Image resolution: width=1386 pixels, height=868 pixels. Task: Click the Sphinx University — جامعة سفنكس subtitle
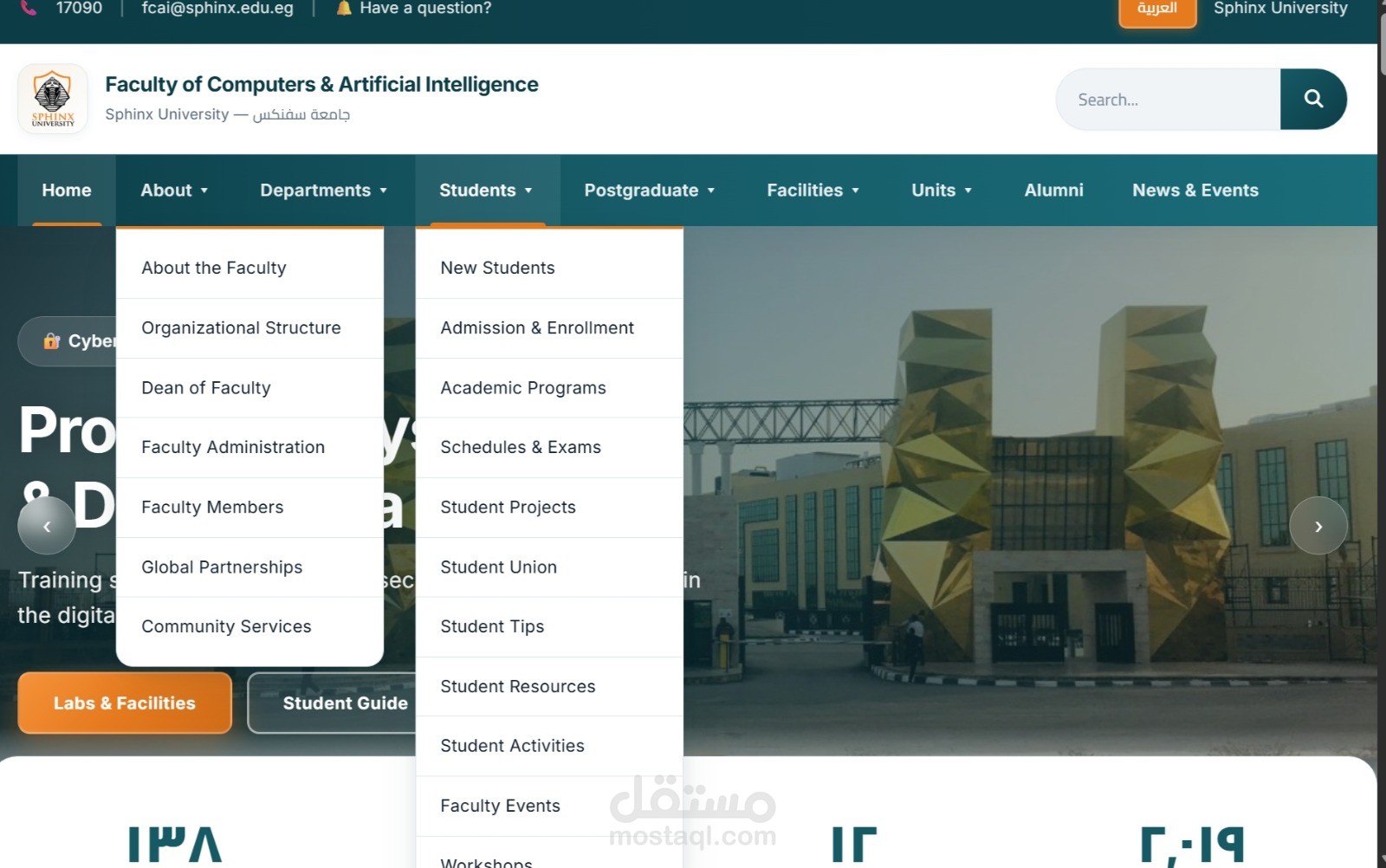pyautogui.click(x=228, y=114)
